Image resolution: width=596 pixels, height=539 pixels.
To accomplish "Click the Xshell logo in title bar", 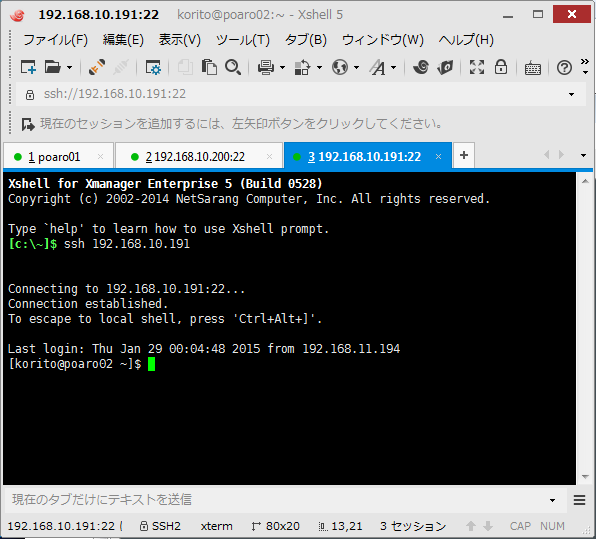I will 17,15.
